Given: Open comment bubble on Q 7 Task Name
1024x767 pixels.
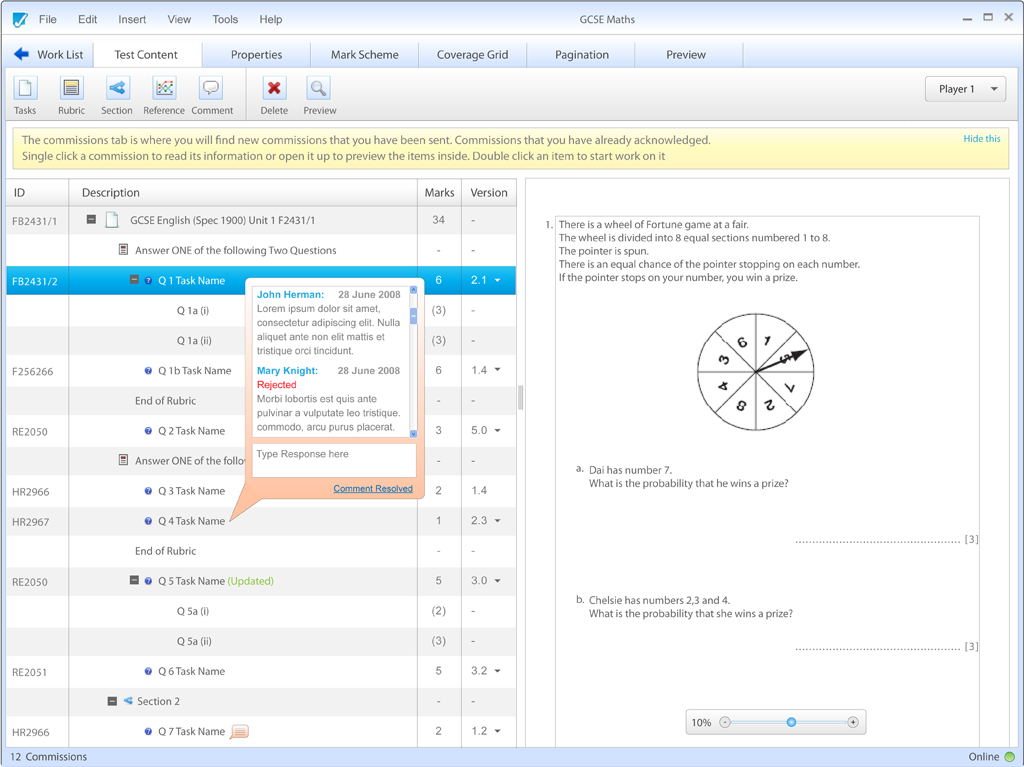Looking at the screenshot, I should click(239, 732).
